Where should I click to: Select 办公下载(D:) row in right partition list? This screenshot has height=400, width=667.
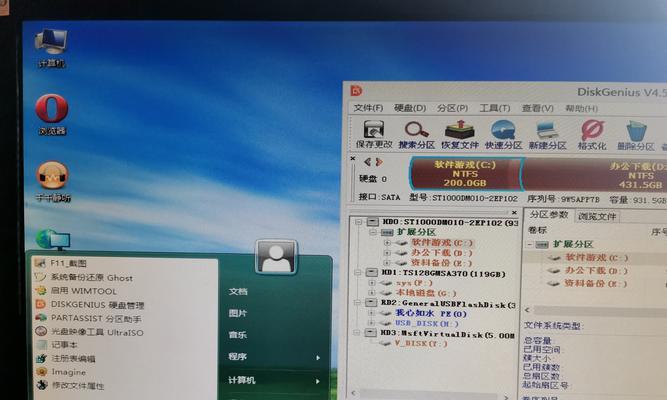[x=596, y=271]
